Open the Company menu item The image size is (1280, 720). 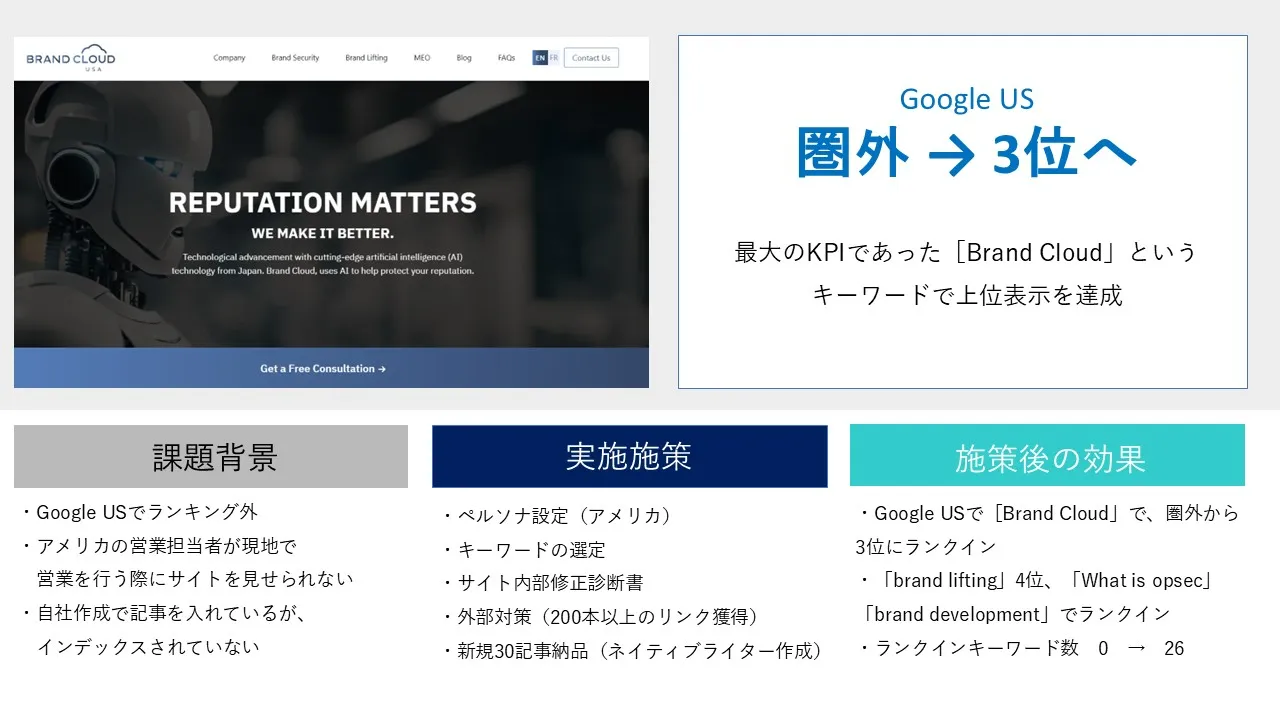[x=229, y=58]
